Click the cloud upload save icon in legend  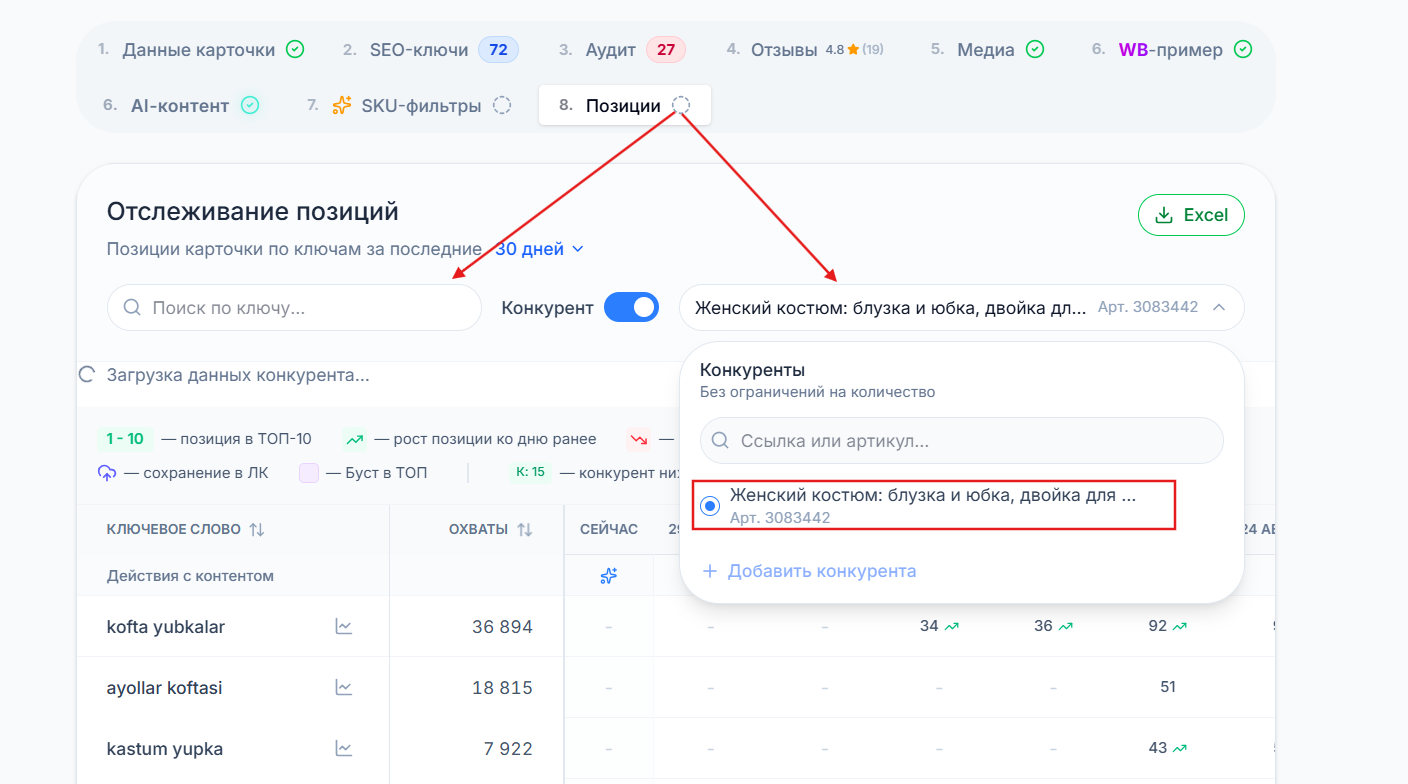point(107,473)
